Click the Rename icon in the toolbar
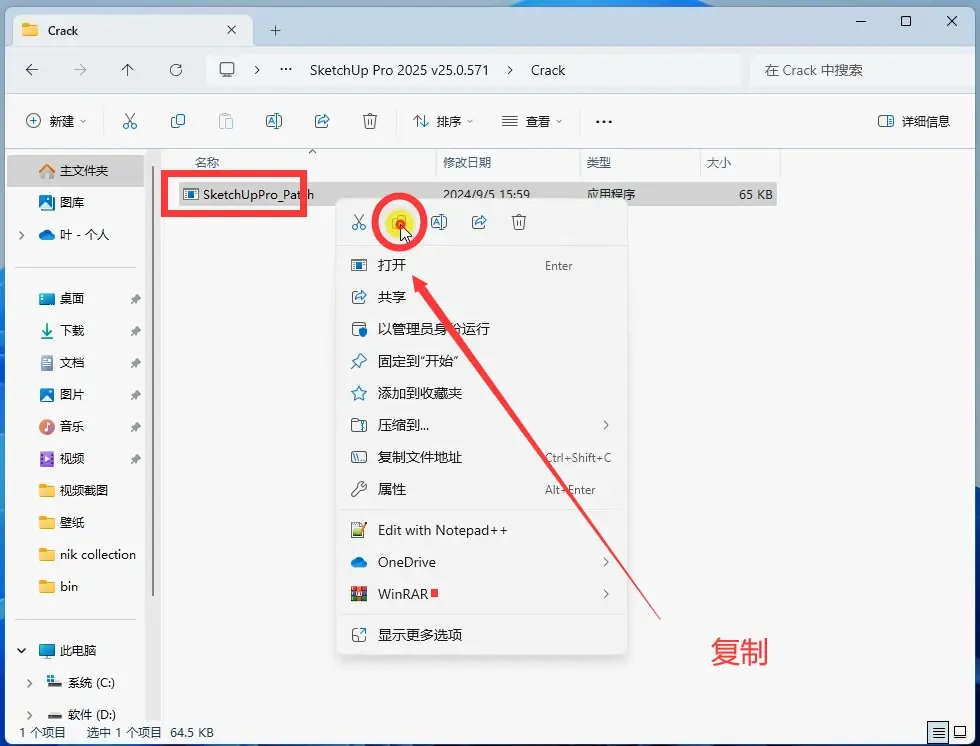This screenshot has width=980, height=746. click(x=274, y=121)
